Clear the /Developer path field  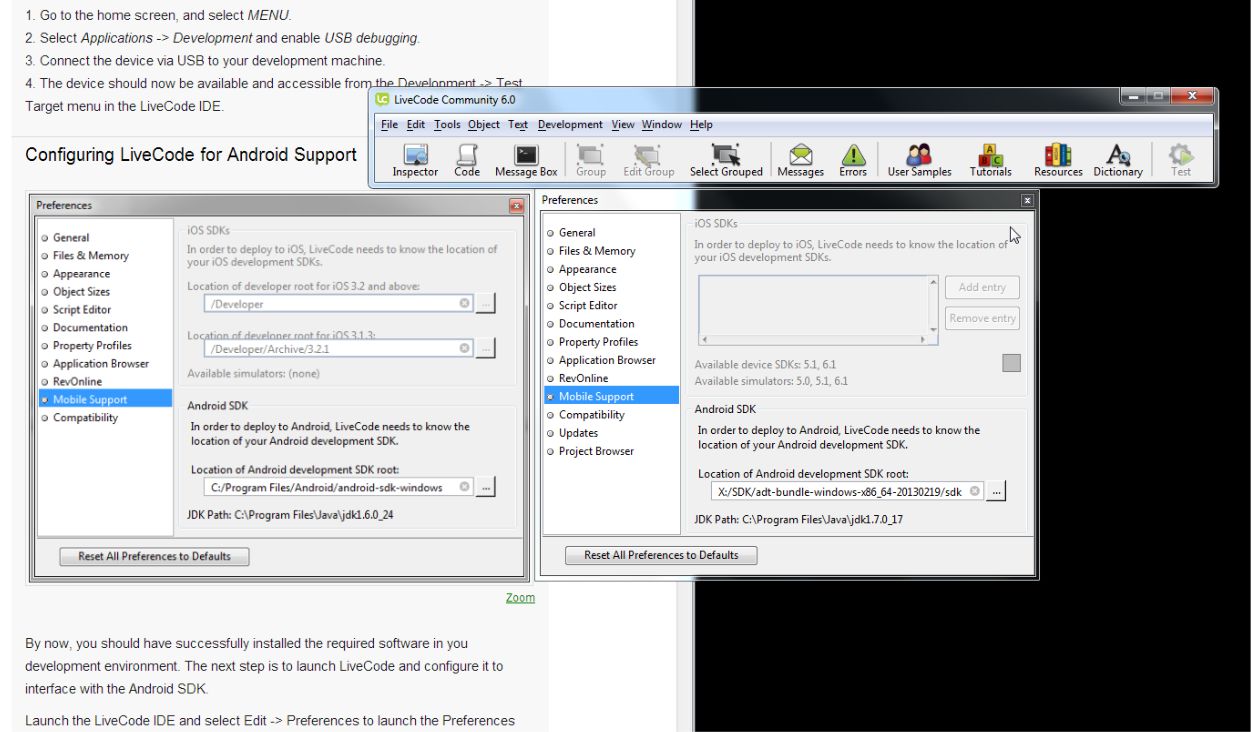pyautogui.click(x=465, y=303)
